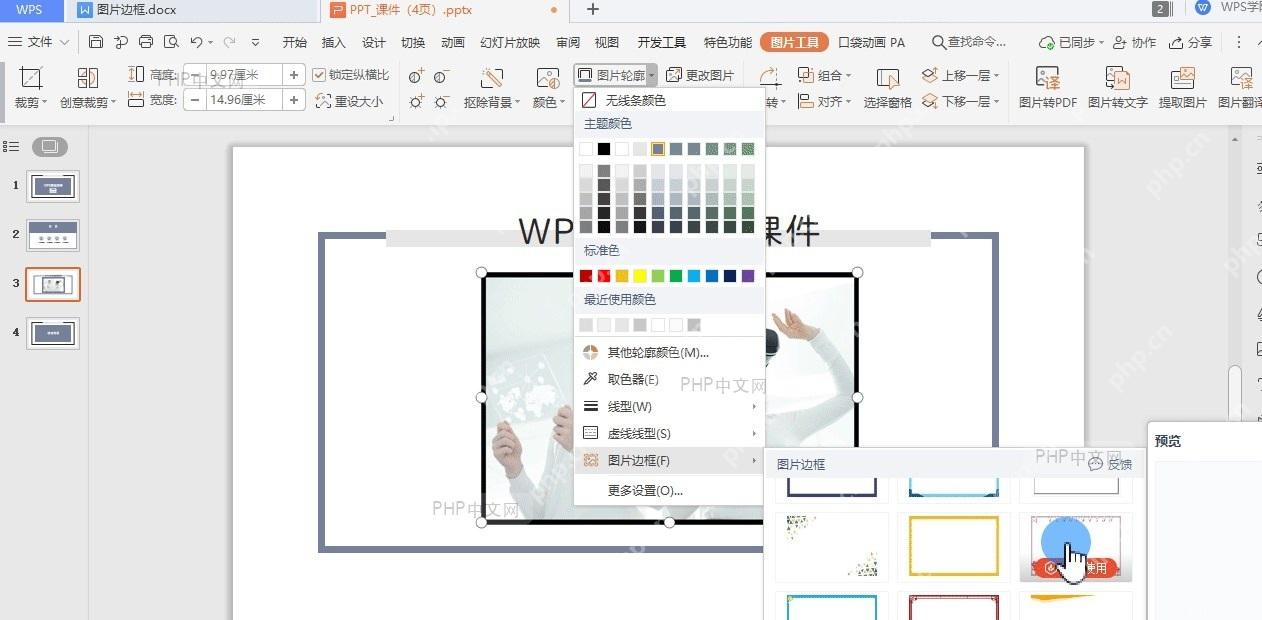Click the height plus stepper button

(x=294, y=75)
